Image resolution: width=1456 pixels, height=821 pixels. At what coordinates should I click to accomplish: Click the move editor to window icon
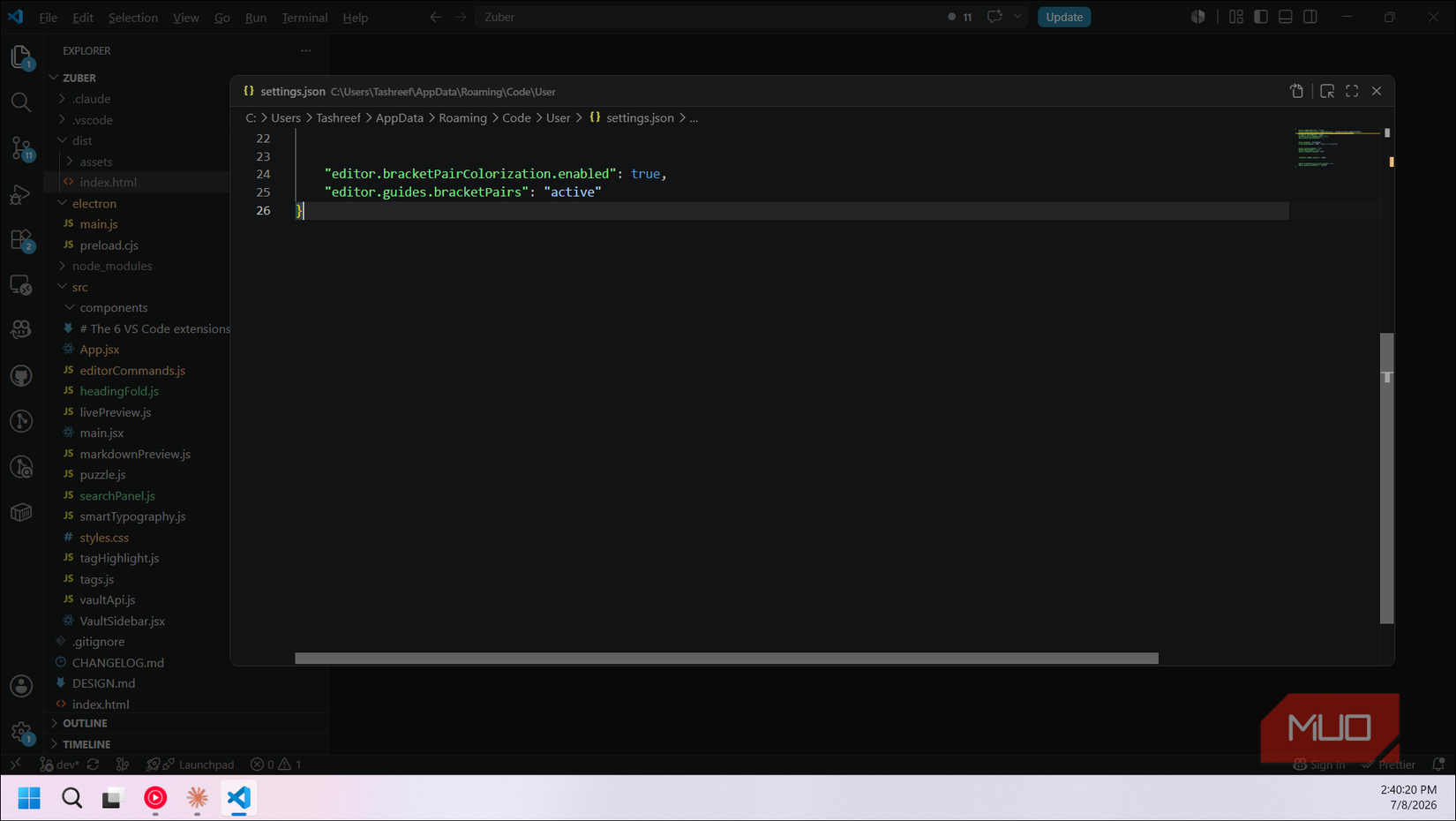[1327, 91]
